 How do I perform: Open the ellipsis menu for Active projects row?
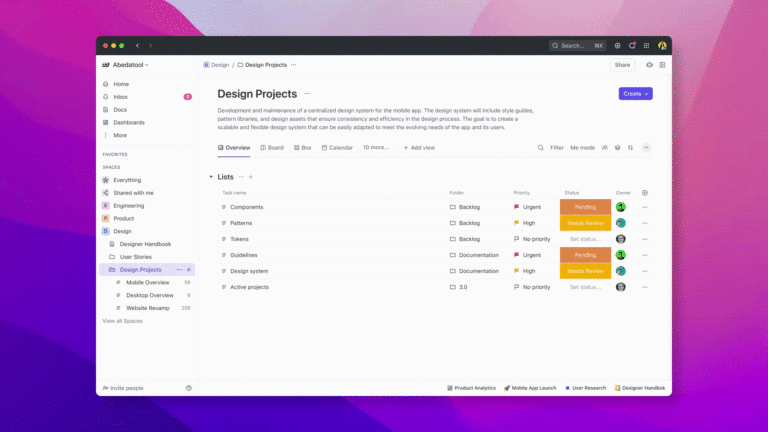pos(645,287)
